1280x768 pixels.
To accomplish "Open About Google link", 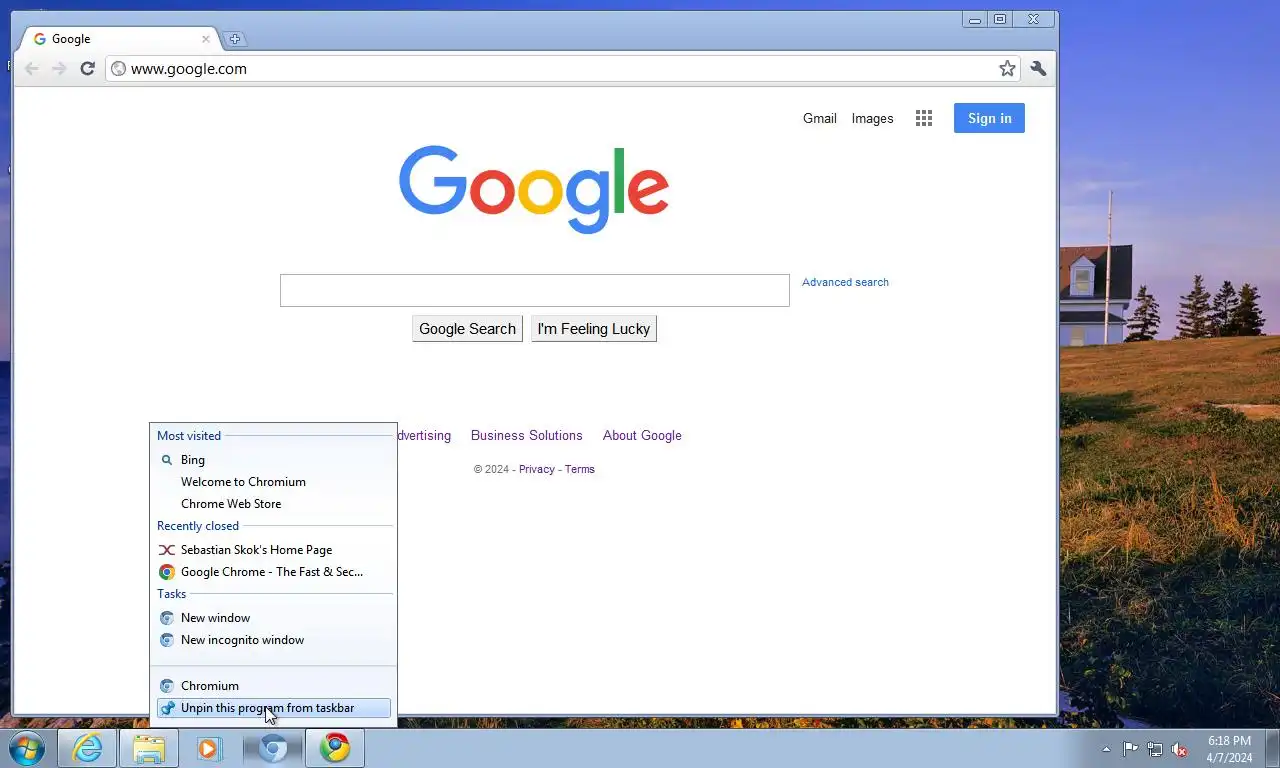I will coord(642,435).
